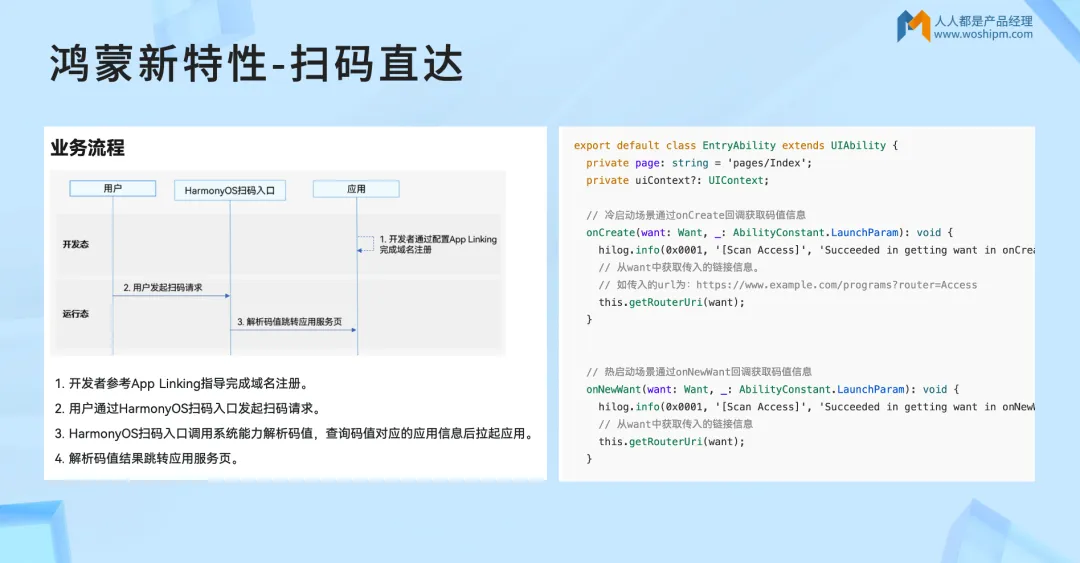Click this.getRouterUri(want) inside onNewWant
This screenshot has height=563, width=1080.
[x=672, y=441]
